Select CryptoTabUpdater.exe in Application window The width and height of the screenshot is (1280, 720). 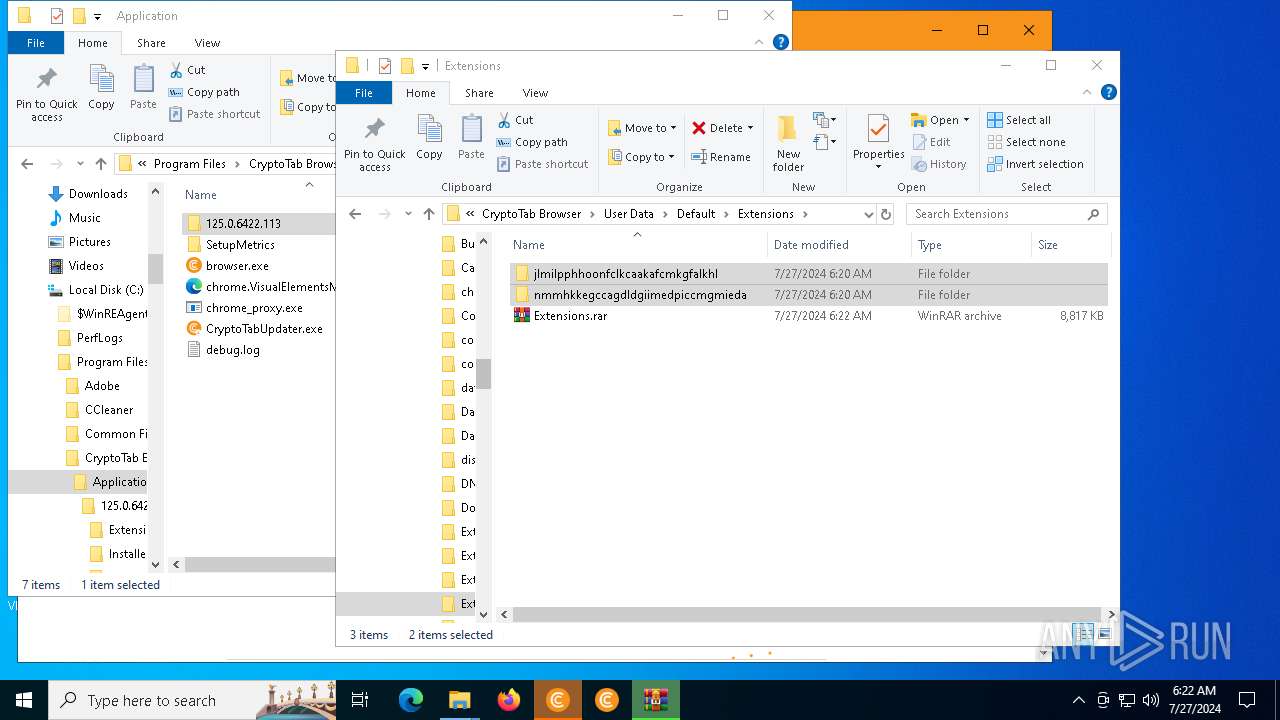(x=264, y=329)
